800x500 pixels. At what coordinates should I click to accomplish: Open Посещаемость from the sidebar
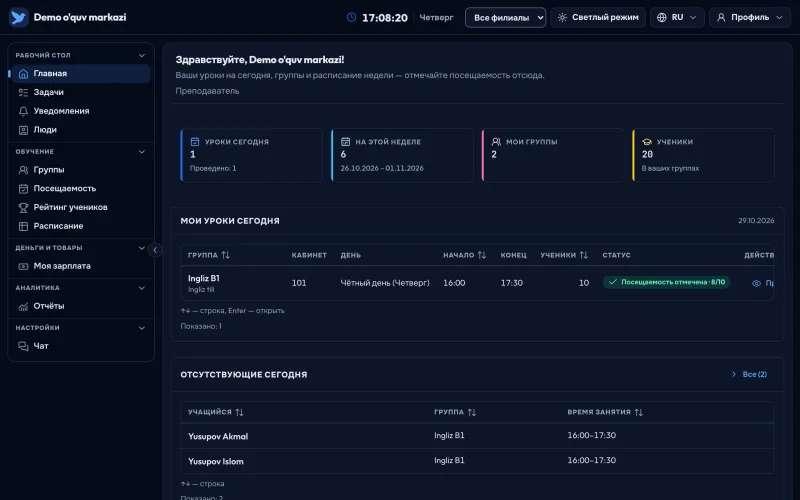(x=81, y=189)
